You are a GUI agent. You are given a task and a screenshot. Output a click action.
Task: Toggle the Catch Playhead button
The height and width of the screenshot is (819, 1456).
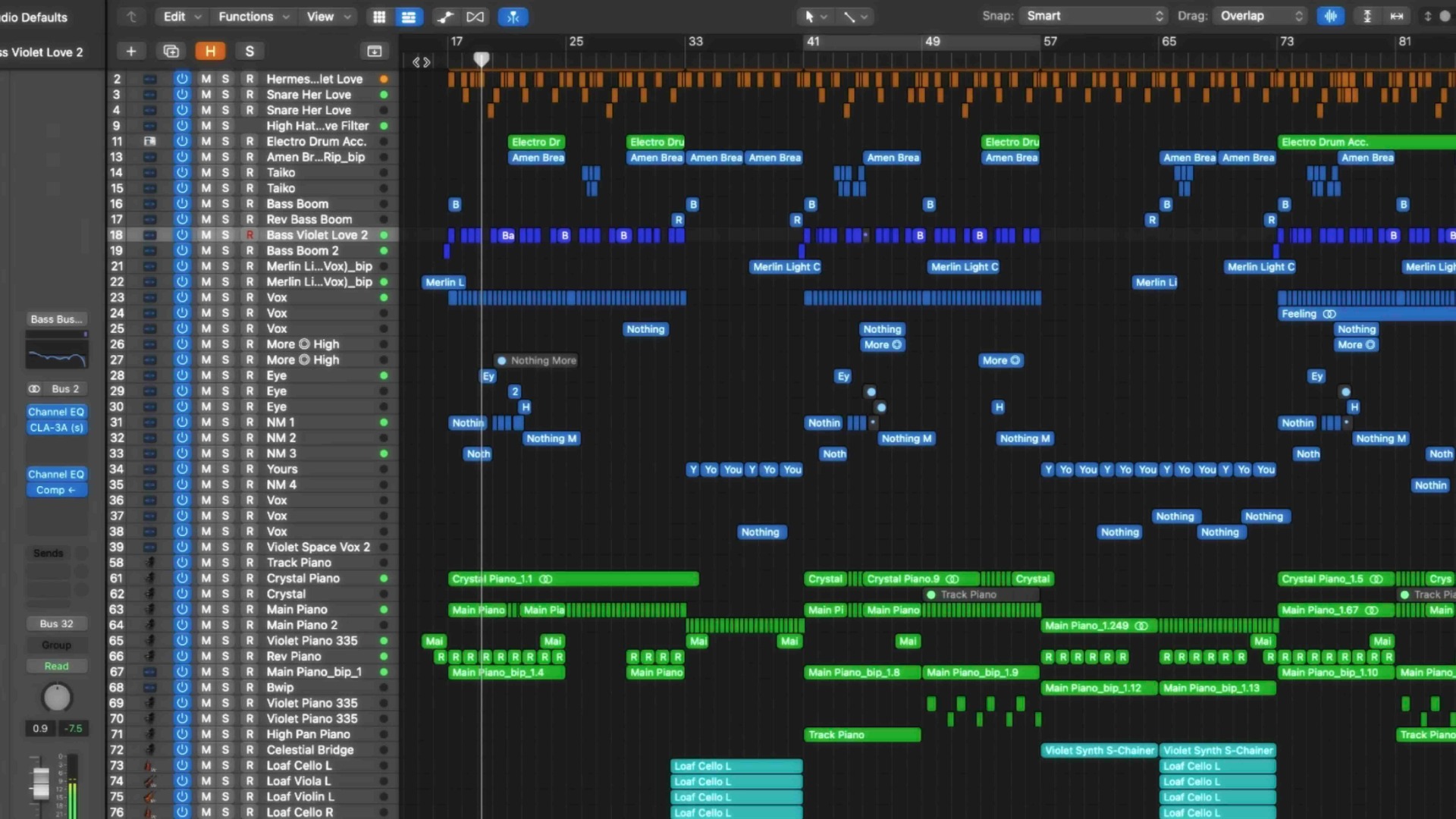pos(513,17)
